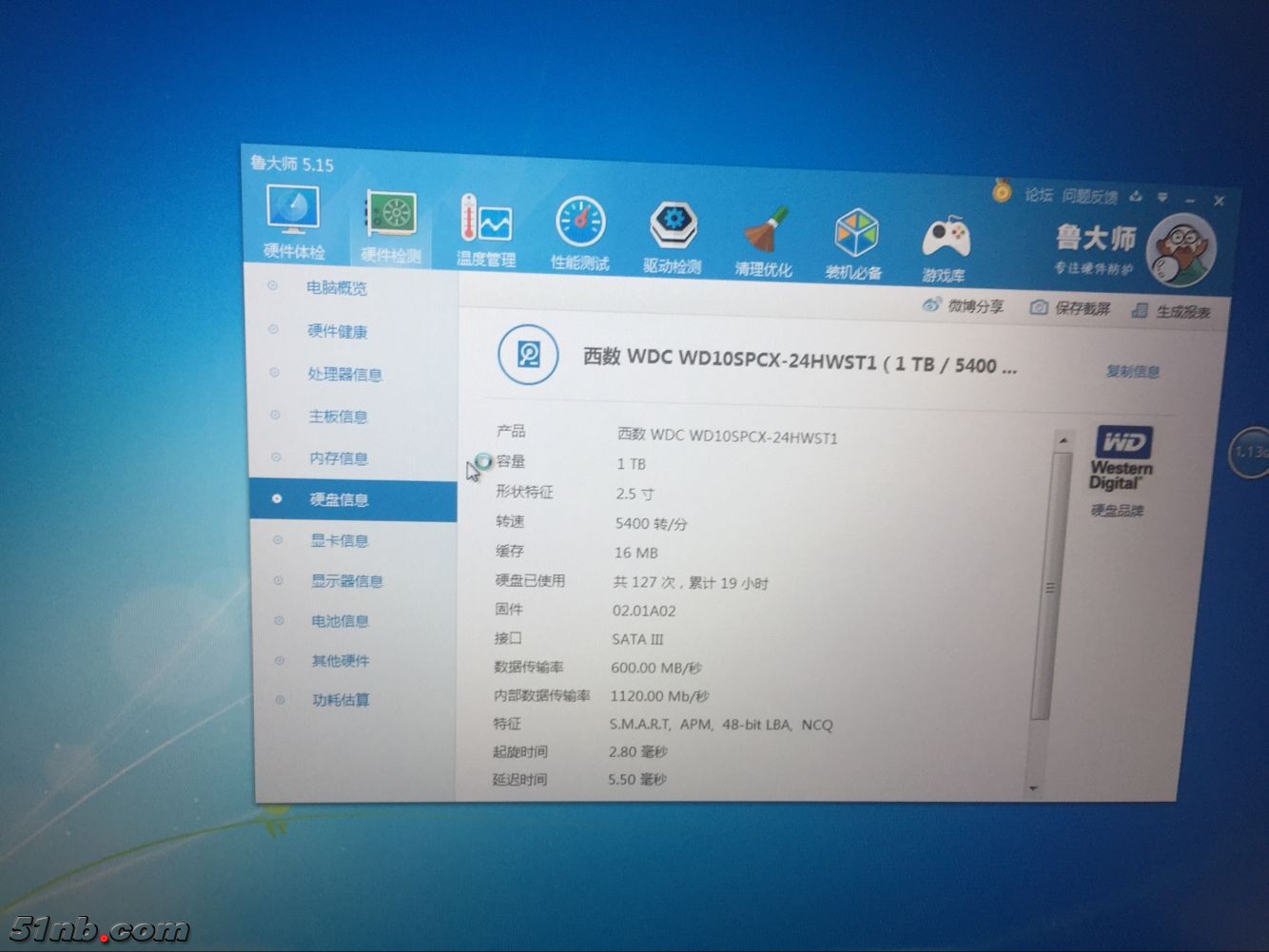Open 温度管理 temperature management
Image resolution: width=1269 pixels, height=952 pixels.
pos(485,229)
